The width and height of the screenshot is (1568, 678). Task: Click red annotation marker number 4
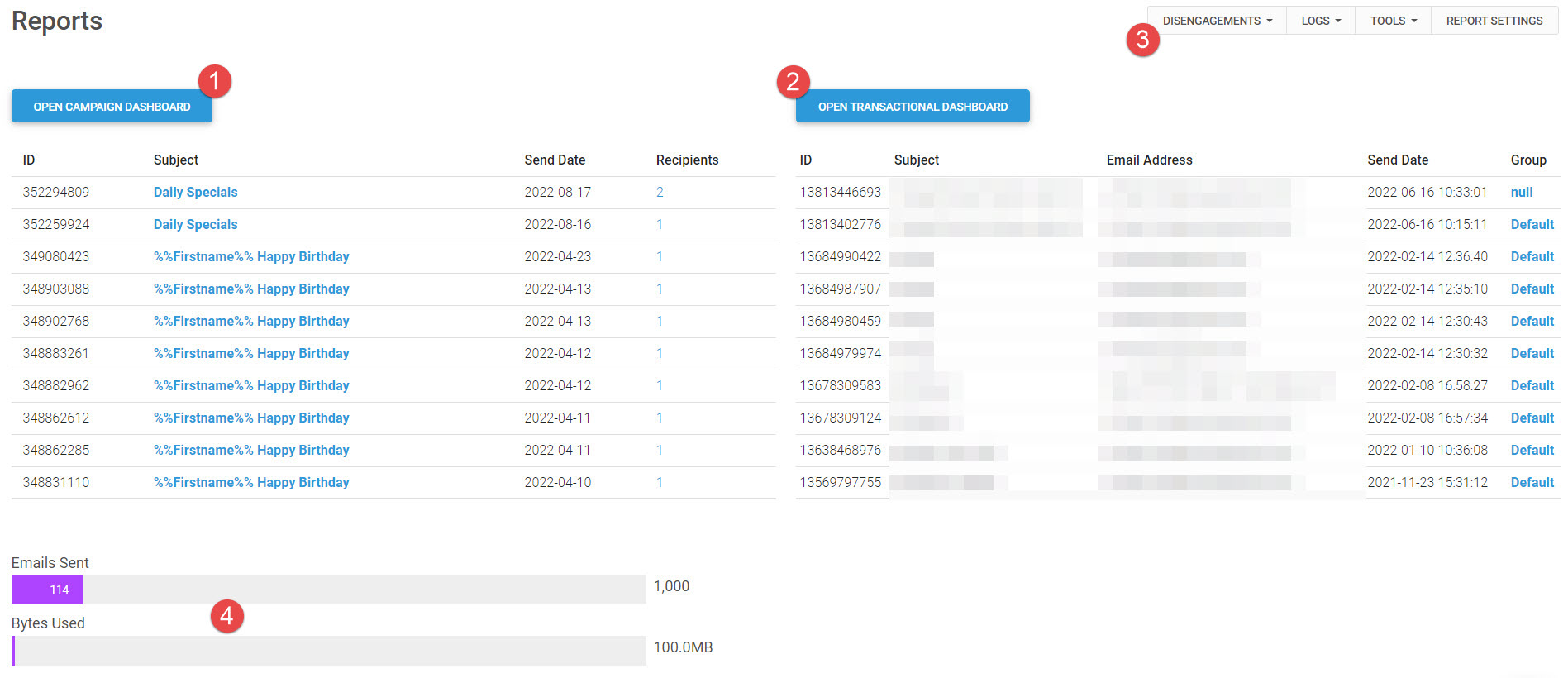coord(226,616)
